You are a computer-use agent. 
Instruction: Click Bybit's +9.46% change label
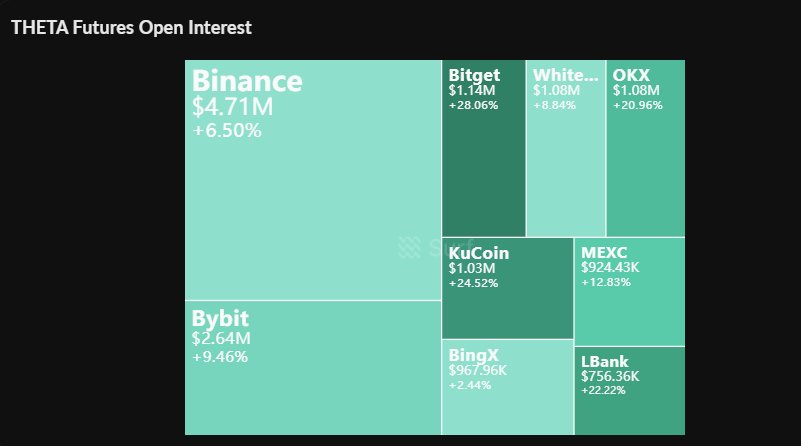point(220,357)
